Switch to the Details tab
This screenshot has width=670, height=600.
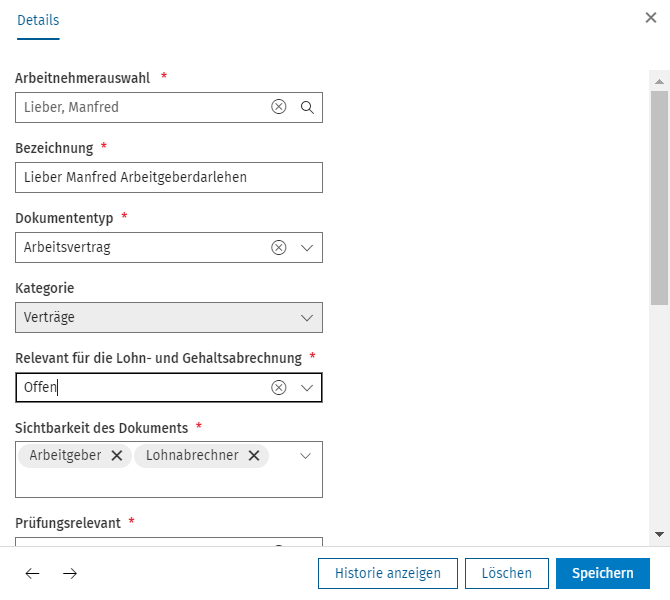click(x=38, y=20)
